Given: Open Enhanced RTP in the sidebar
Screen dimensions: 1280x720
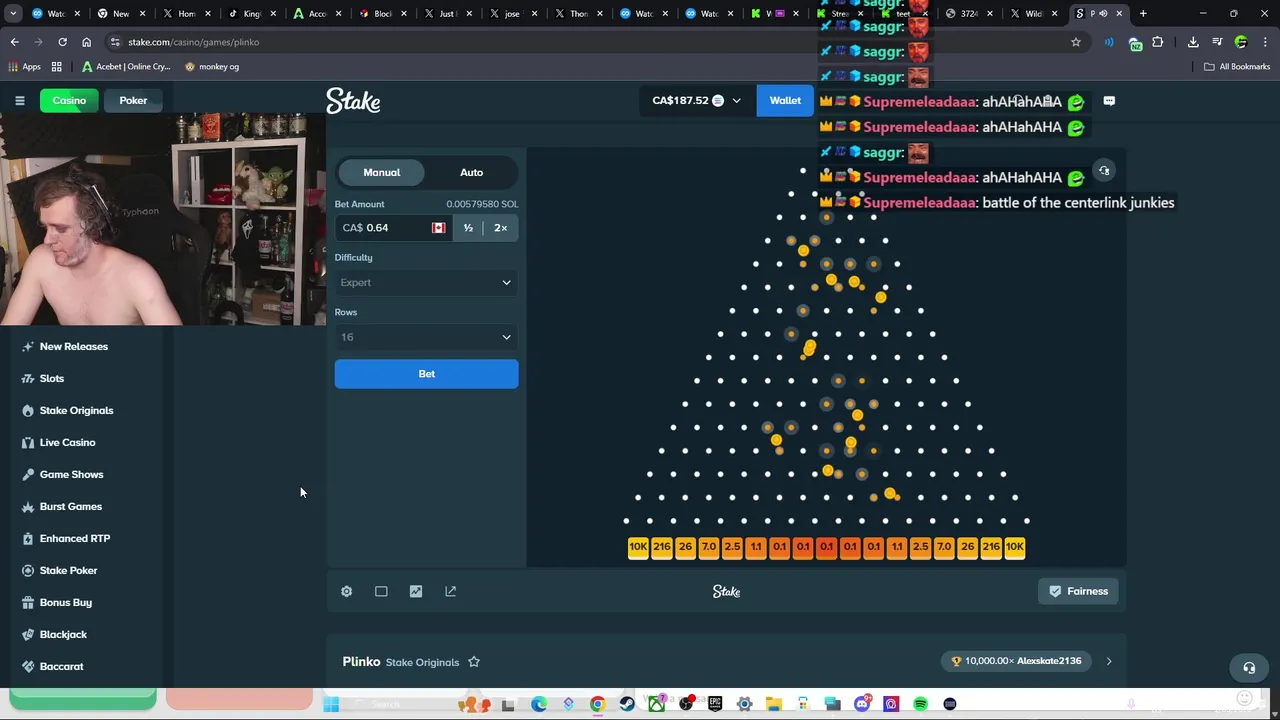Looking at the screenshot, I should (x=74, y=538).
